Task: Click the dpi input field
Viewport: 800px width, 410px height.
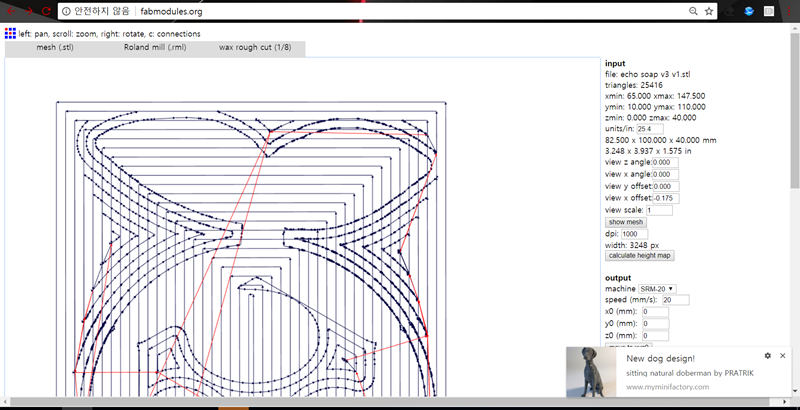Action: pyautogui.click(x=635, y=234)
